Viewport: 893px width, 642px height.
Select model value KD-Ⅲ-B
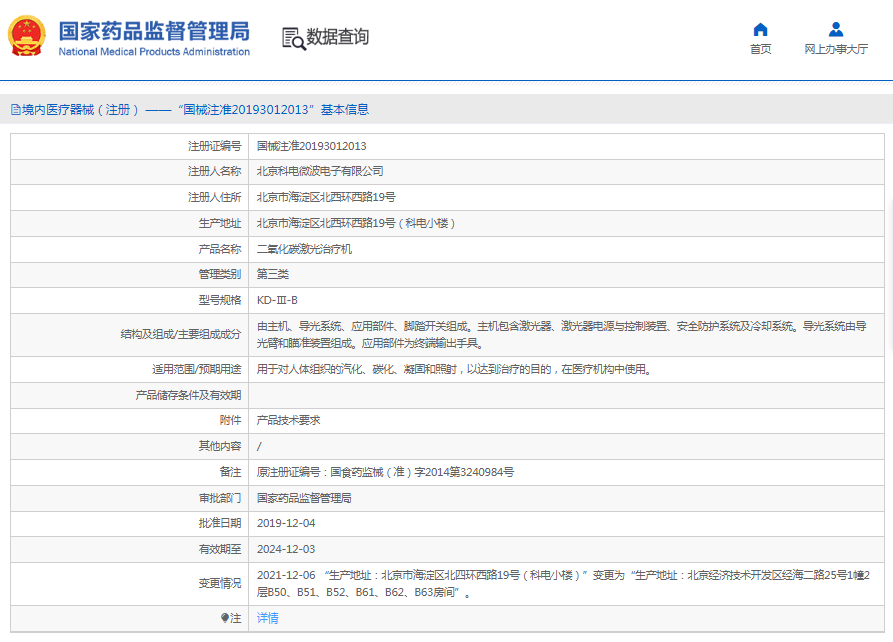pyautogui.click(x=277, y=300)
